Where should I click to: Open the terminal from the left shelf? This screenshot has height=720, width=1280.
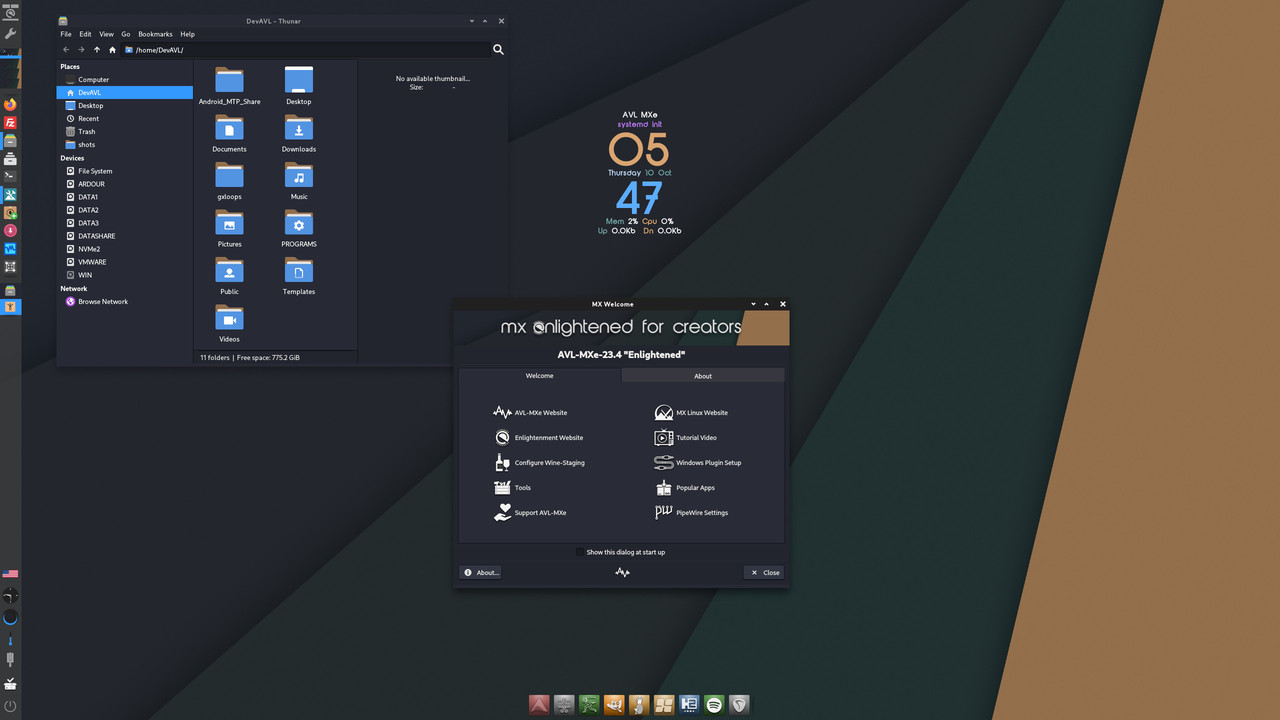pyautogui.click(x=11, y=176)
